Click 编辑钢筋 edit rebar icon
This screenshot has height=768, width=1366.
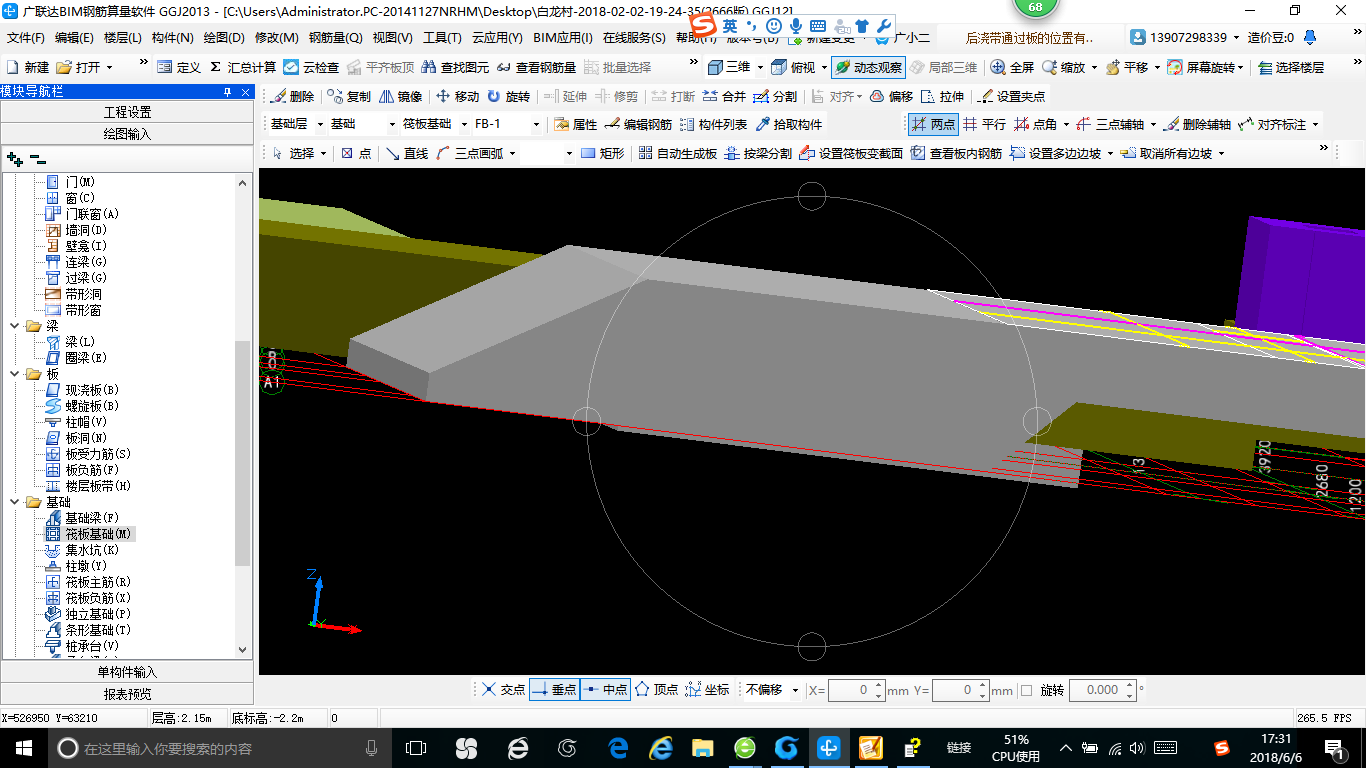point(638,125)
